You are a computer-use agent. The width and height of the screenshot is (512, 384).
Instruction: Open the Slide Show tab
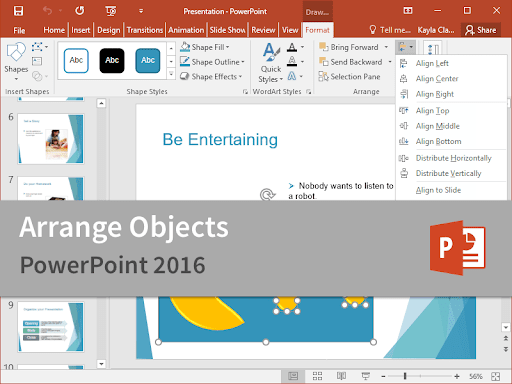coord(227,30)
